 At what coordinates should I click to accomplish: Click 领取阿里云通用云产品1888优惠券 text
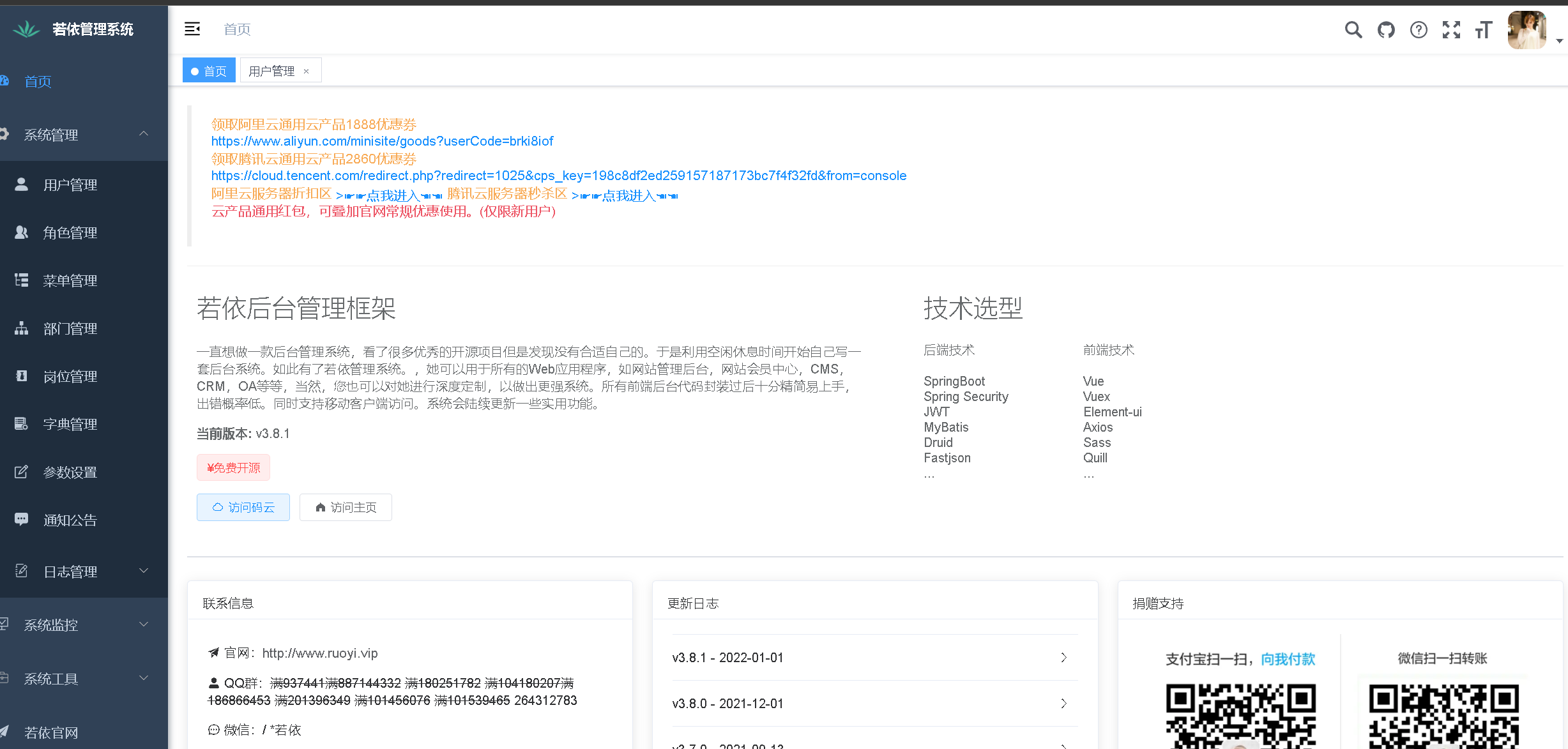314,124
